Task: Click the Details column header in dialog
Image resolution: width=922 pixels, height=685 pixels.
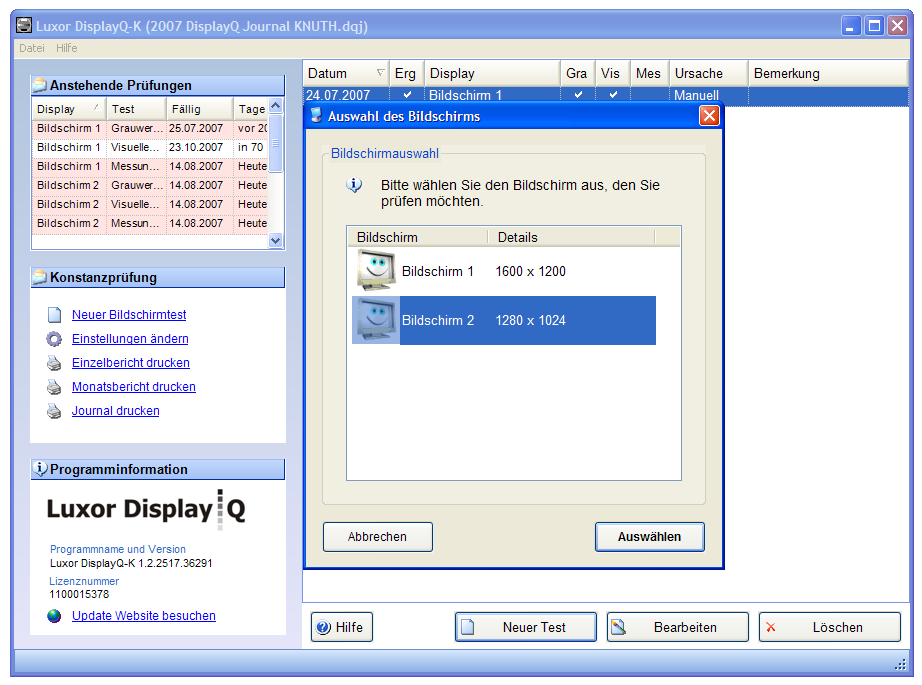Action: [x=571, y=237]
